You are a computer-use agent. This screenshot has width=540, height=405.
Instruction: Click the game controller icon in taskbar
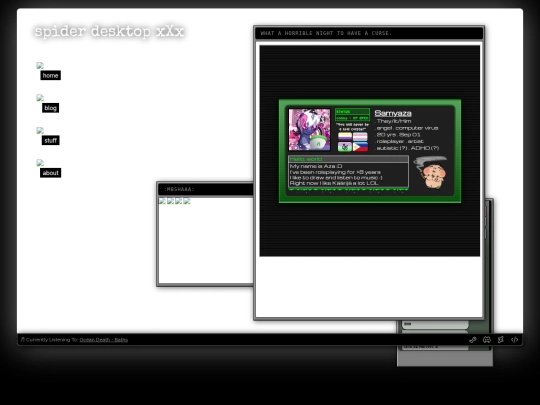point(487,340)
